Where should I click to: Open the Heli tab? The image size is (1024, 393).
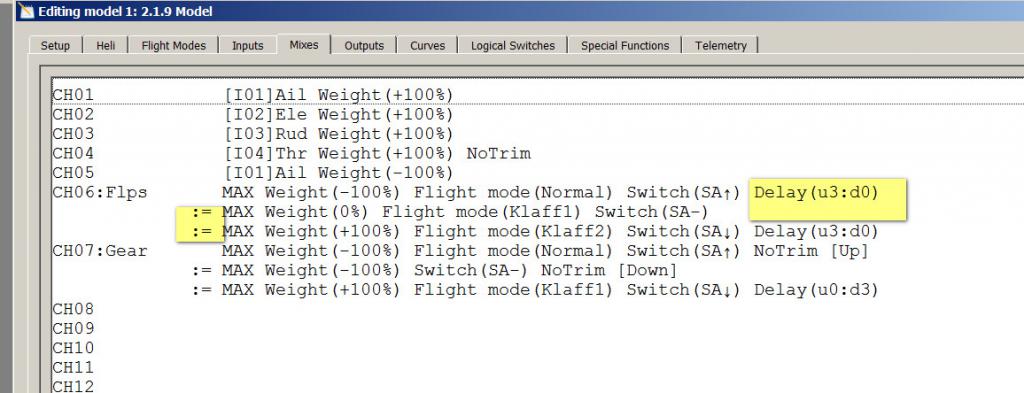106,46
